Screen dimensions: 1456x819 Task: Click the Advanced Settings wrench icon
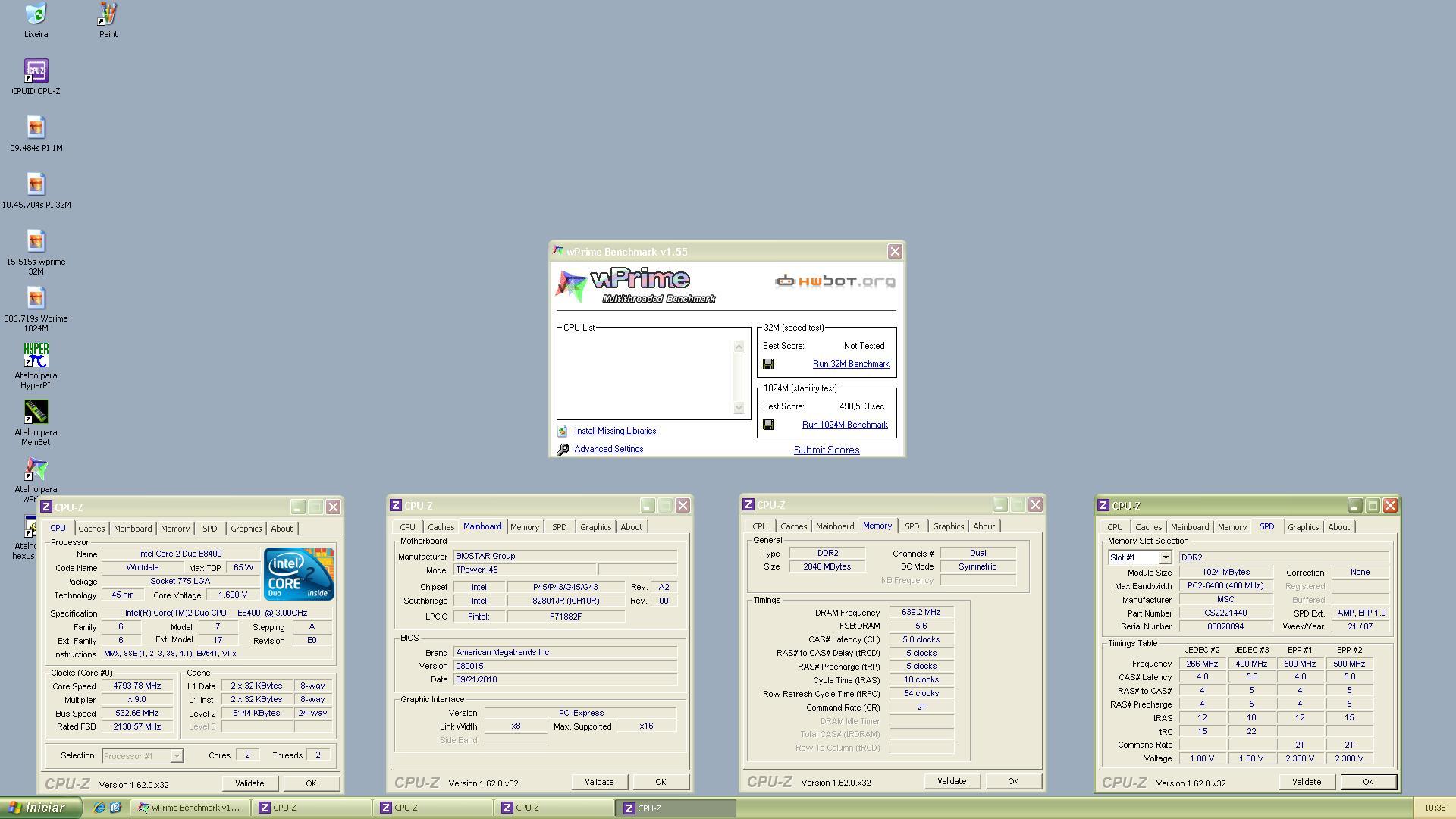point(563,450)
